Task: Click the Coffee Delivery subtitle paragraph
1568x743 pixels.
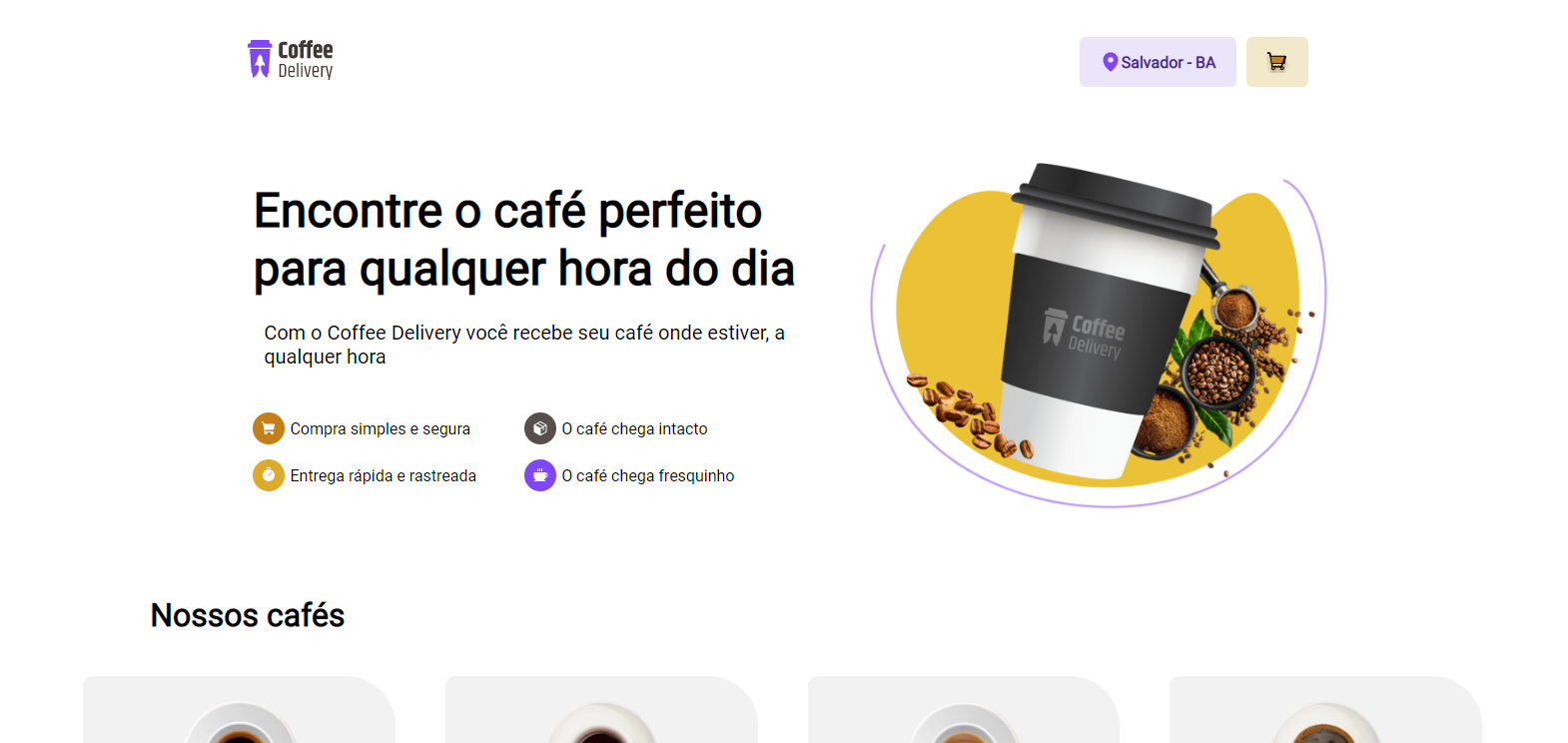Action: [x=524, y=345]
